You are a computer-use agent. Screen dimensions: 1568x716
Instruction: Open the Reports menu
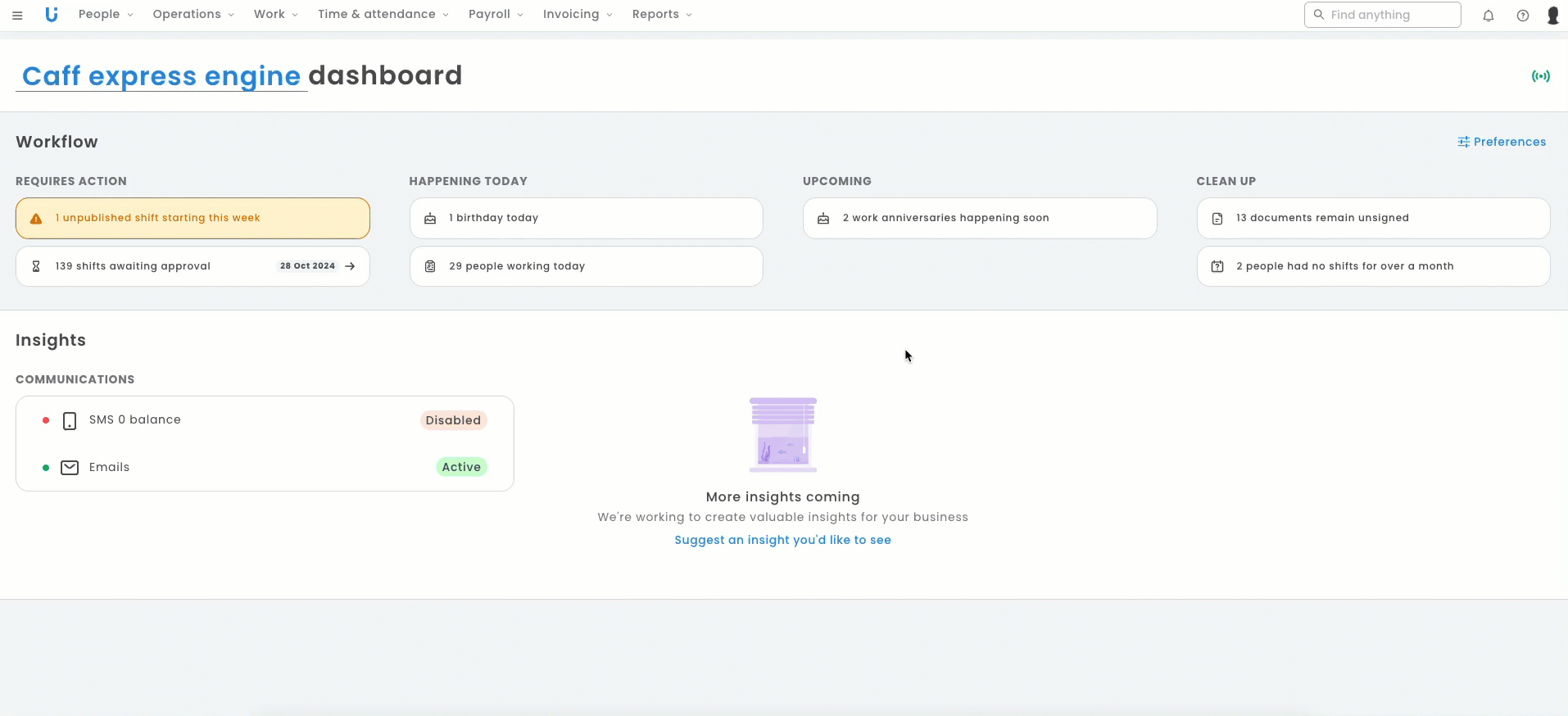click(x=662, y=15)
